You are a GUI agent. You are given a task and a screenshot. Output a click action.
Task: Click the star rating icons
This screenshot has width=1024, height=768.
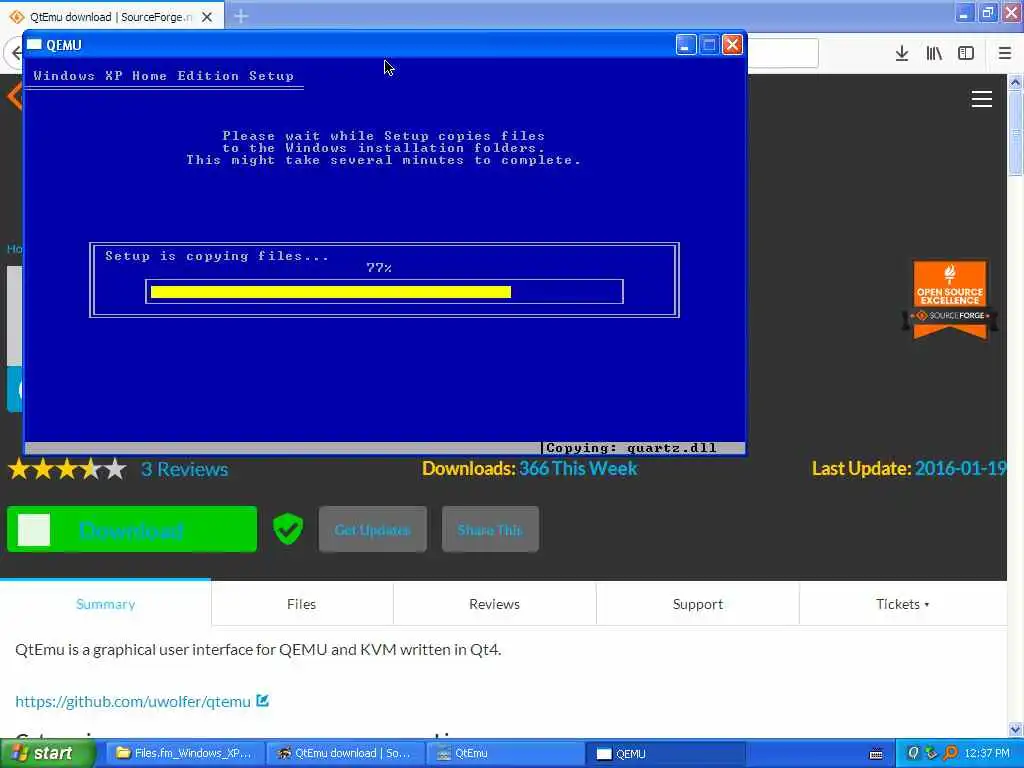click(67, 469)
